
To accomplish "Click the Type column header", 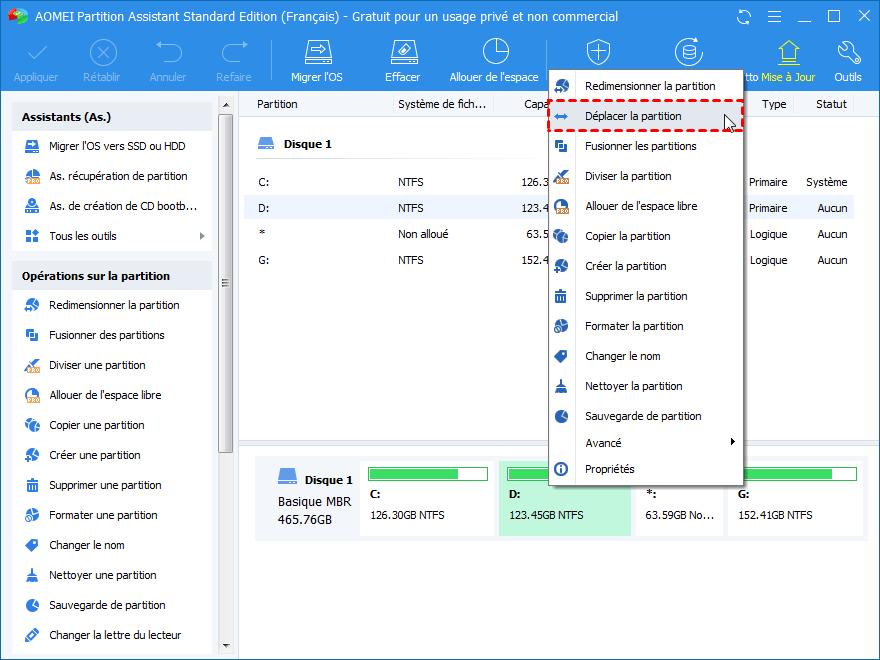I will pyautogui.click(x=774, y=104).
